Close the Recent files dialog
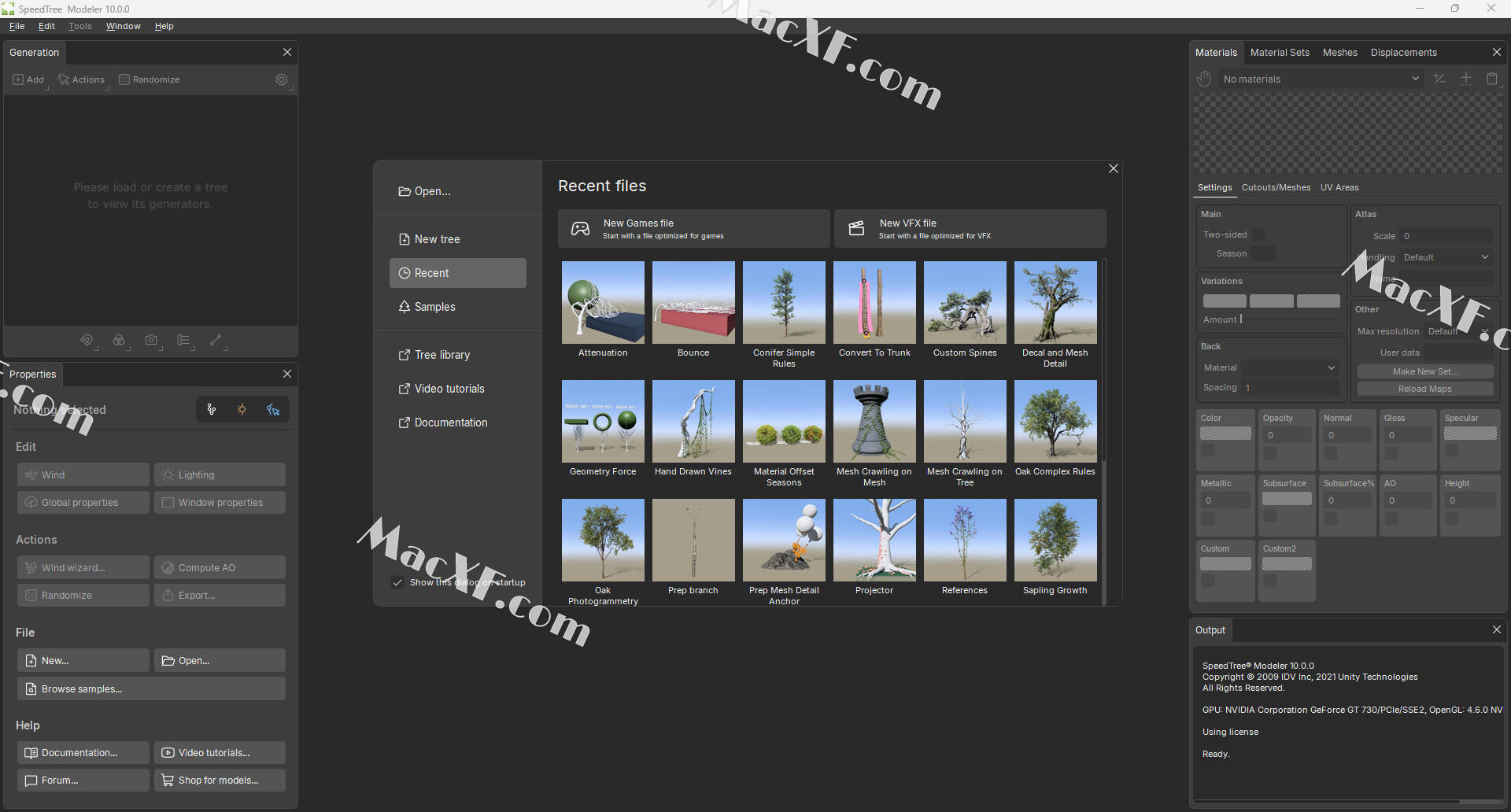The image size is (1511, 812). point(1114,168)
